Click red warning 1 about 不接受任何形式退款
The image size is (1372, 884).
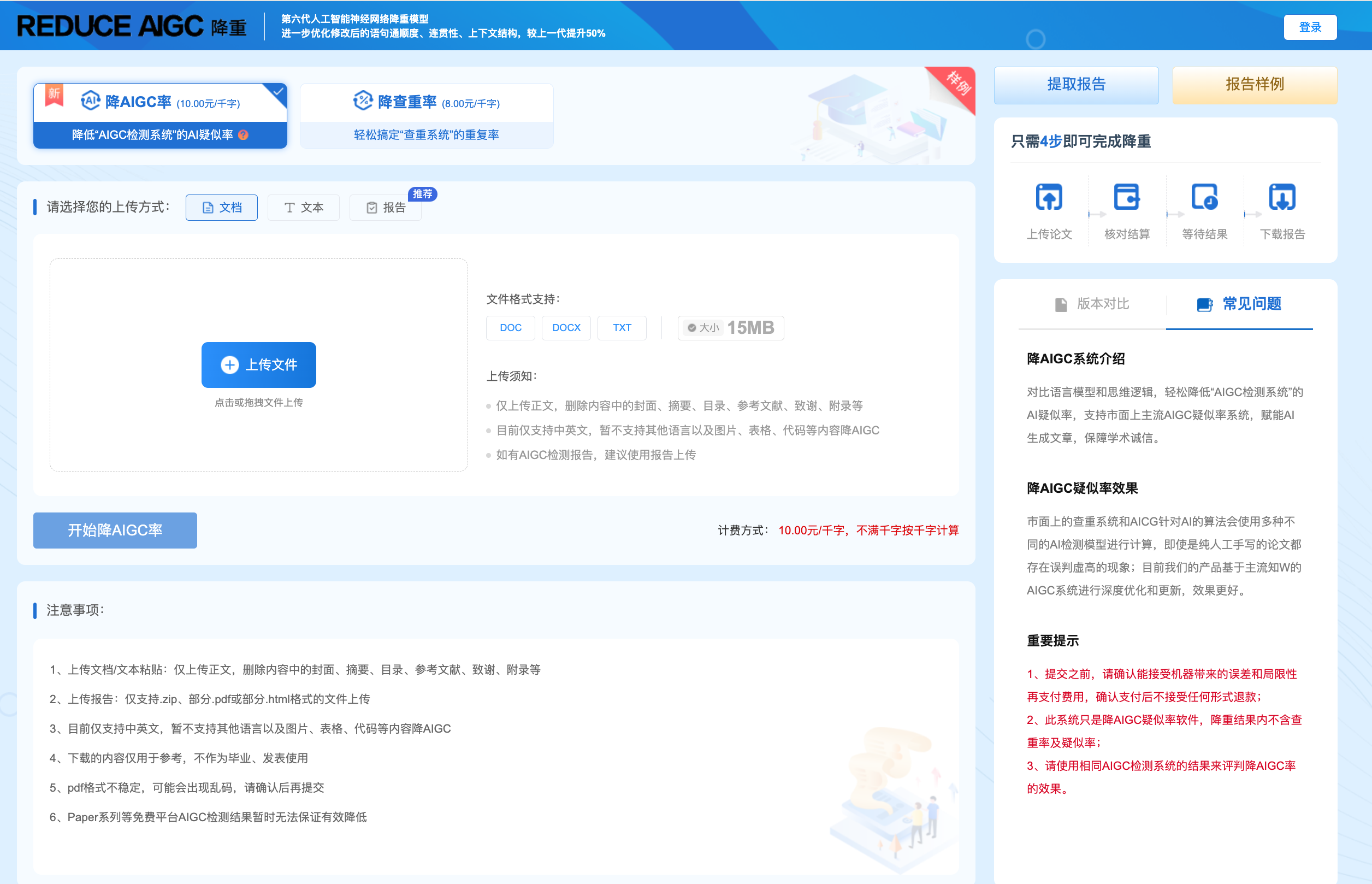tap(1161, 685)
